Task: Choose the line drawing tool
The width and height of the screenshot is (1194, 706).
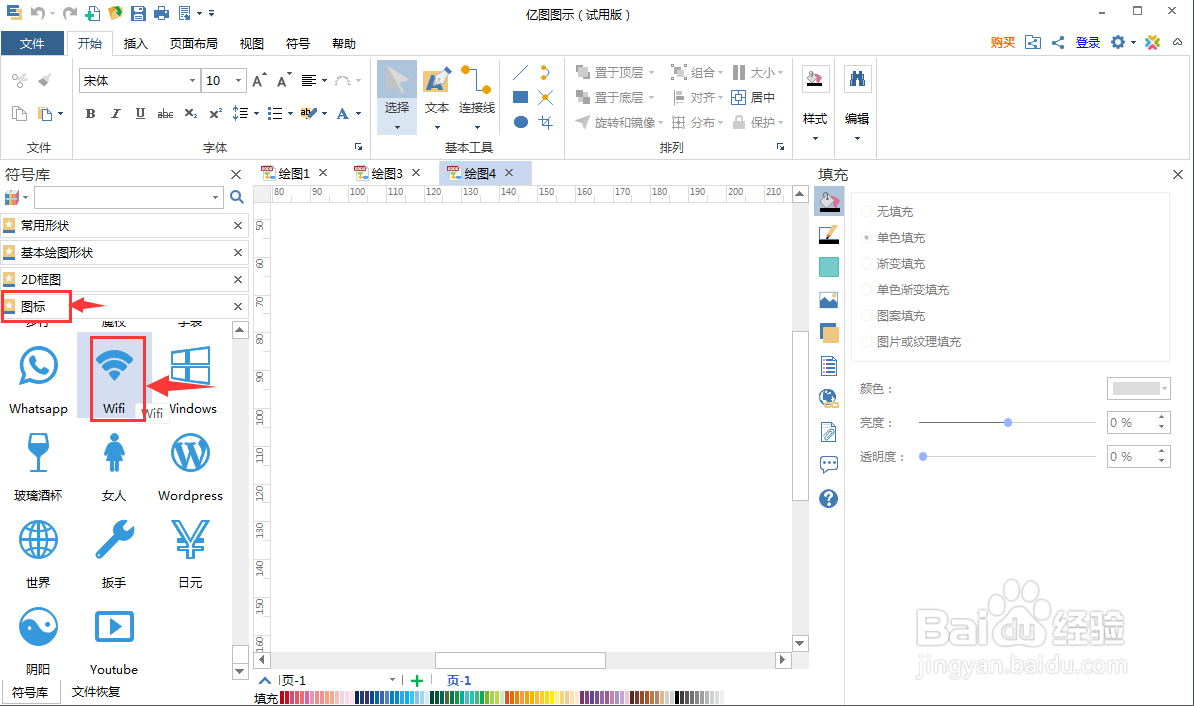Action: (x=521, y=72)
